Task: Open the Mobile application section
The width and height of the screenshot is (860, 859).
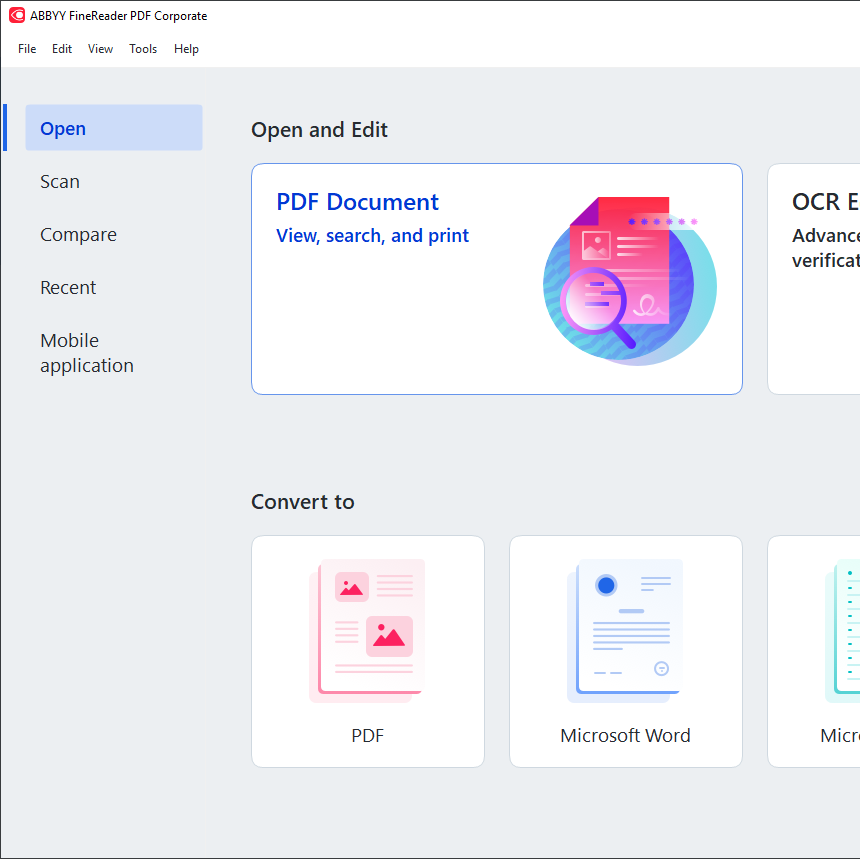Action: point(86,353)
